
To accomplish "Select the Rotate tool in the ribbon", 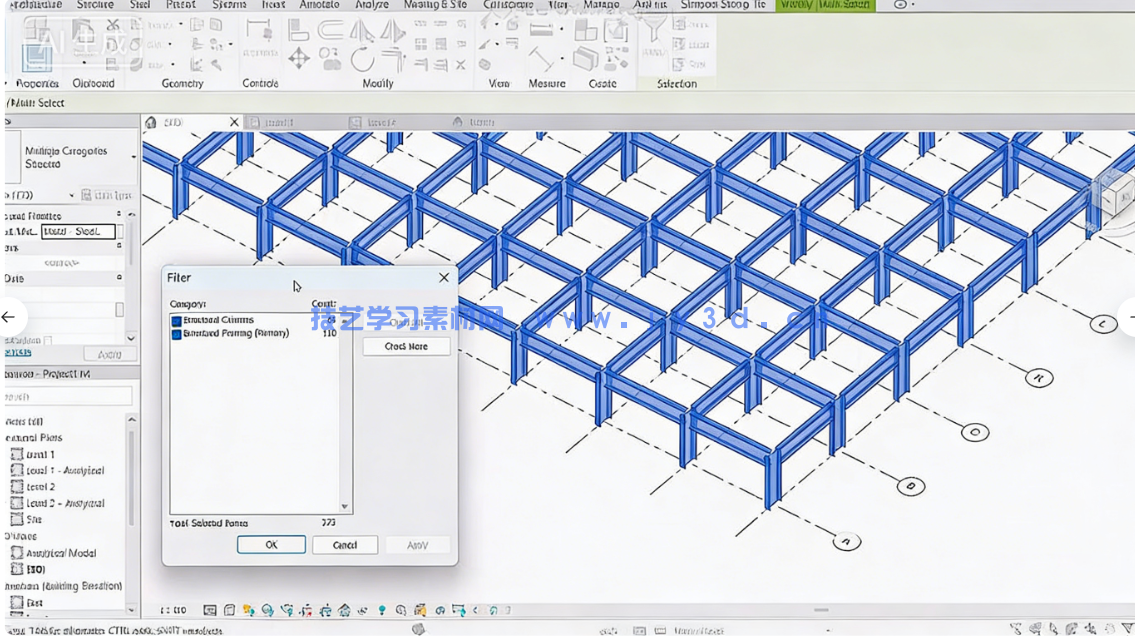I will [x=361, y=59].
